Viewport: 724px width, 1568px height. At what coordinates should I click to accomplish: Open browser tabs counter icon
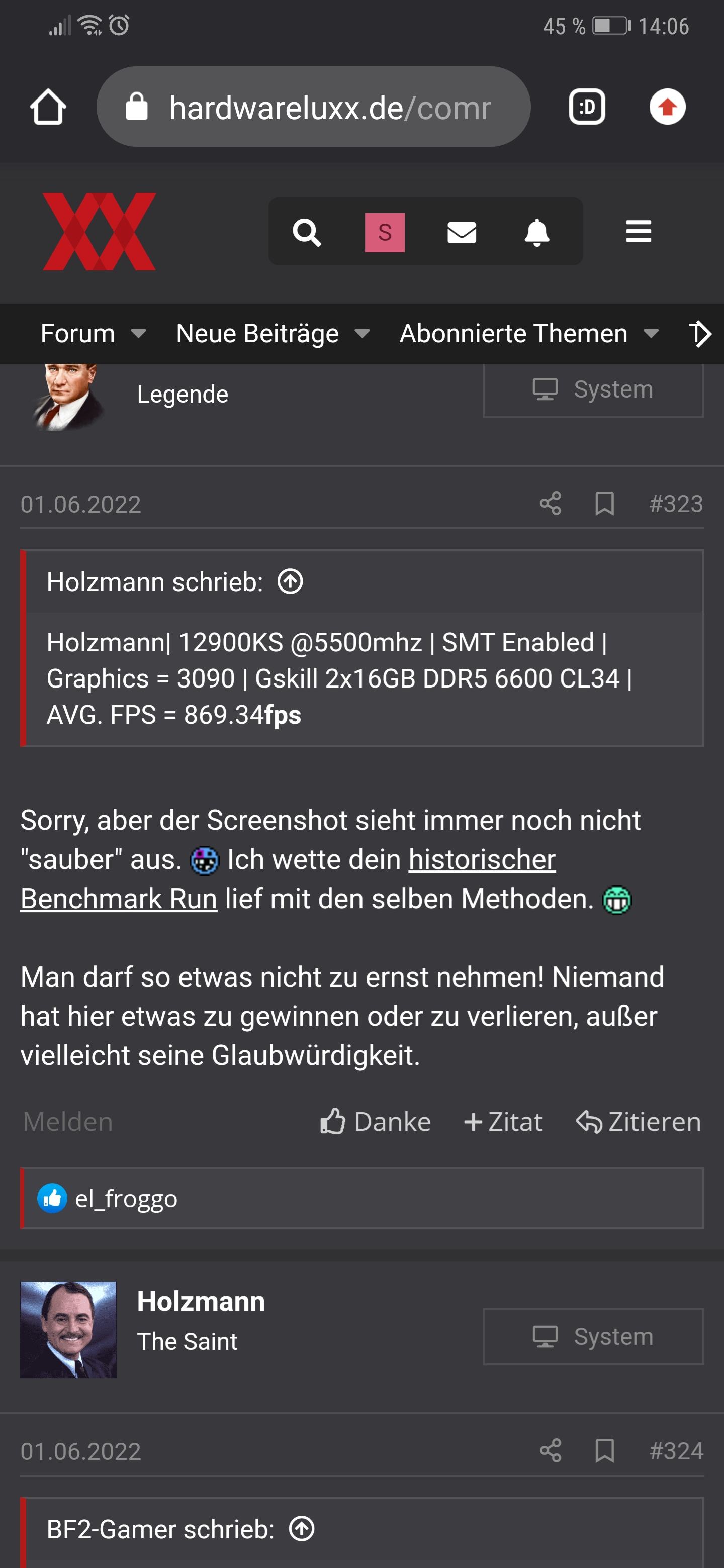click(586, 107)
